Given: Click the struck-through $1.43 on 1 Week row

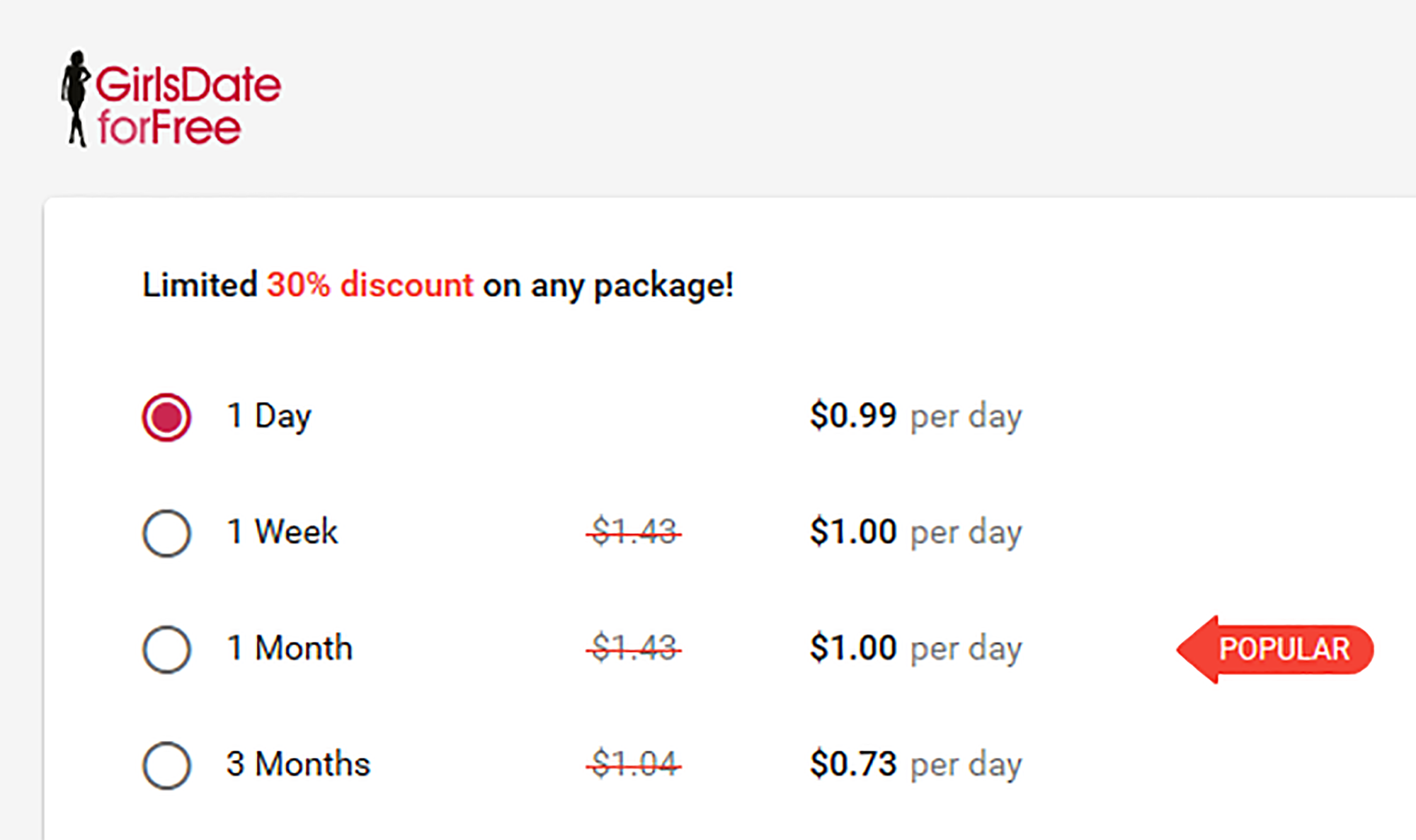Looking at the screenshot, I should (634, 532).
